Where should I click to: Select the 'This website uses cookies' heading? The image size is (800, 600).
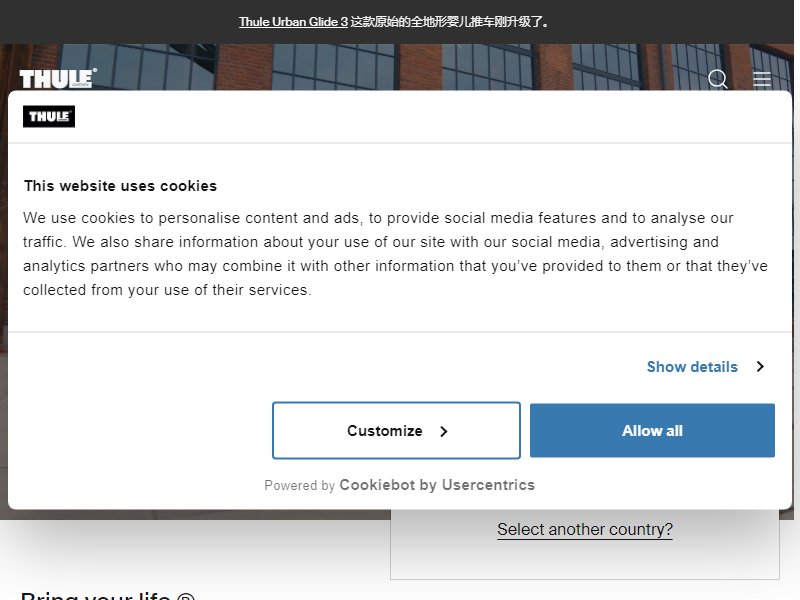[x=120, y=186]
